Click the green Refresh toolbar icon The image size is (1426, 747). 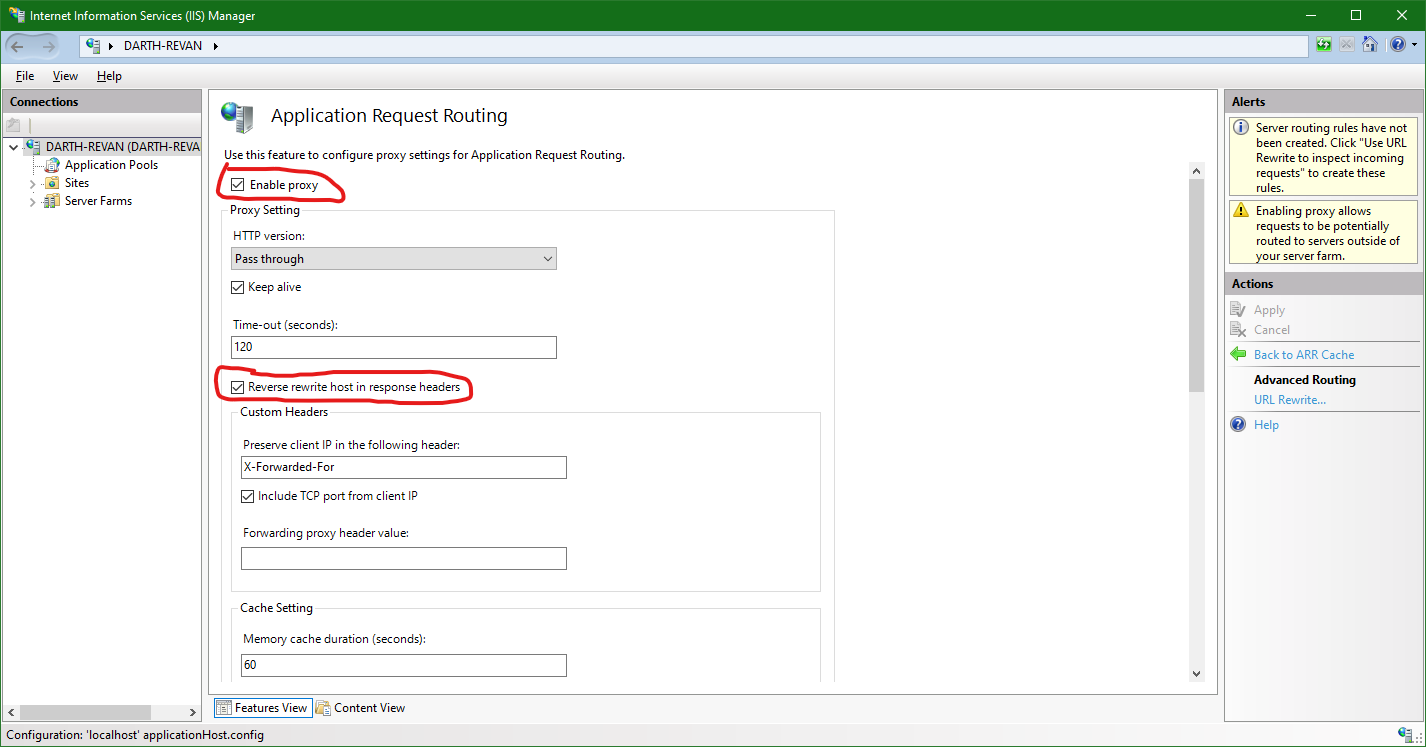pyautogui.click(x=1323, y=45)
